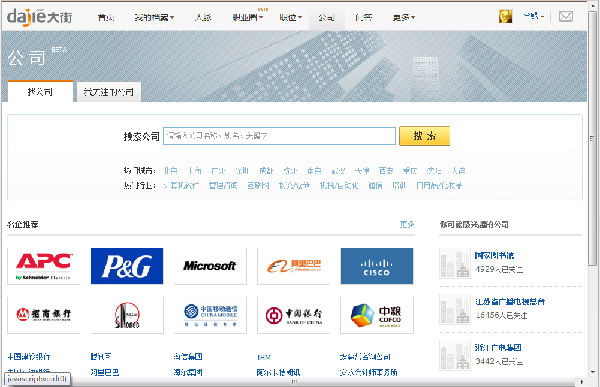The height and width of the screenshot is (387, 600).
Task: Focus the 搜索公司 search input field
Action: pos(279,136)
